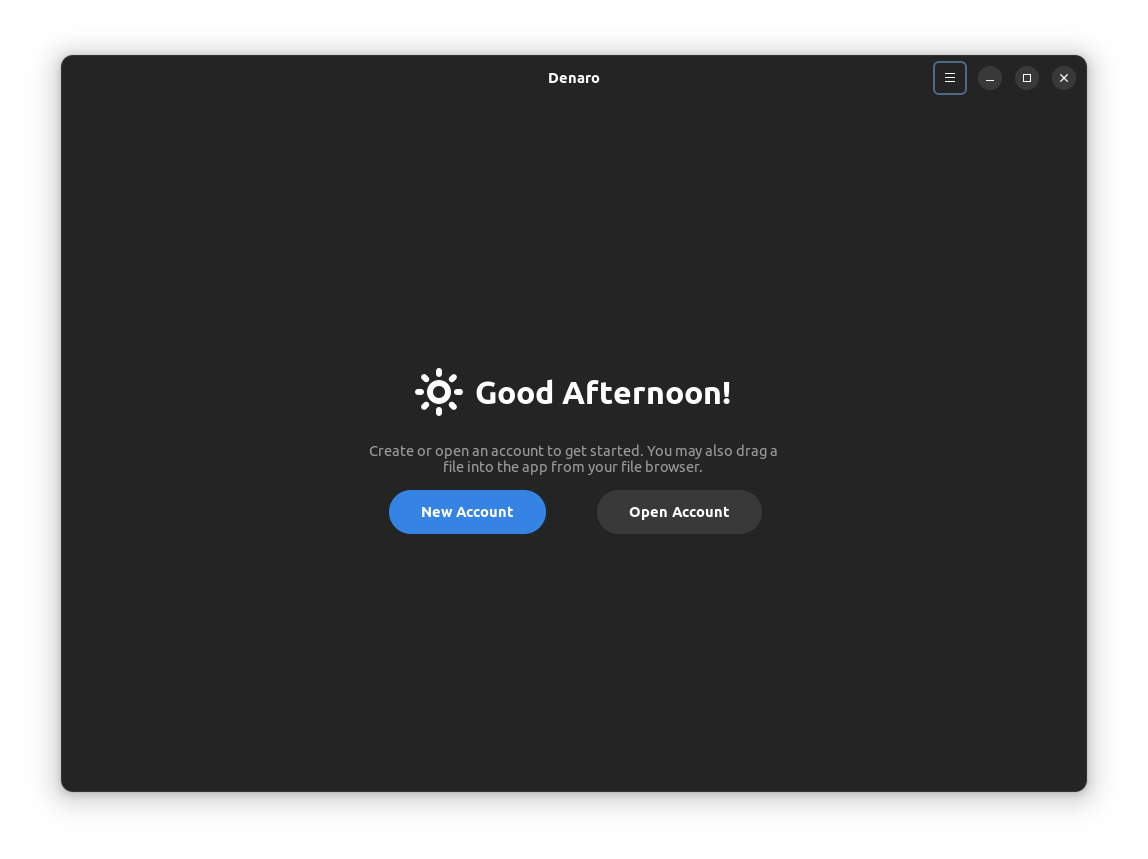Click the 'file into the app' text line
The image size is (1148, 859).
click(573, 467)
